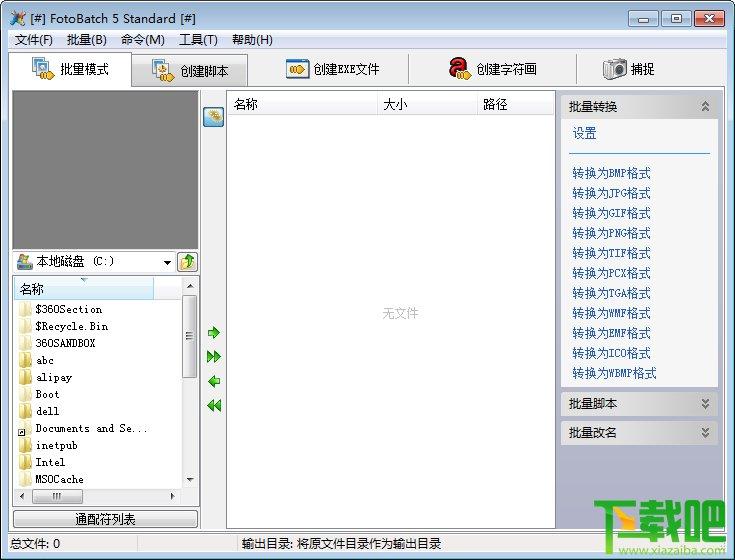Click the Documents and Se... shortcut icon
735x560 pixels.
click(25, 428)
